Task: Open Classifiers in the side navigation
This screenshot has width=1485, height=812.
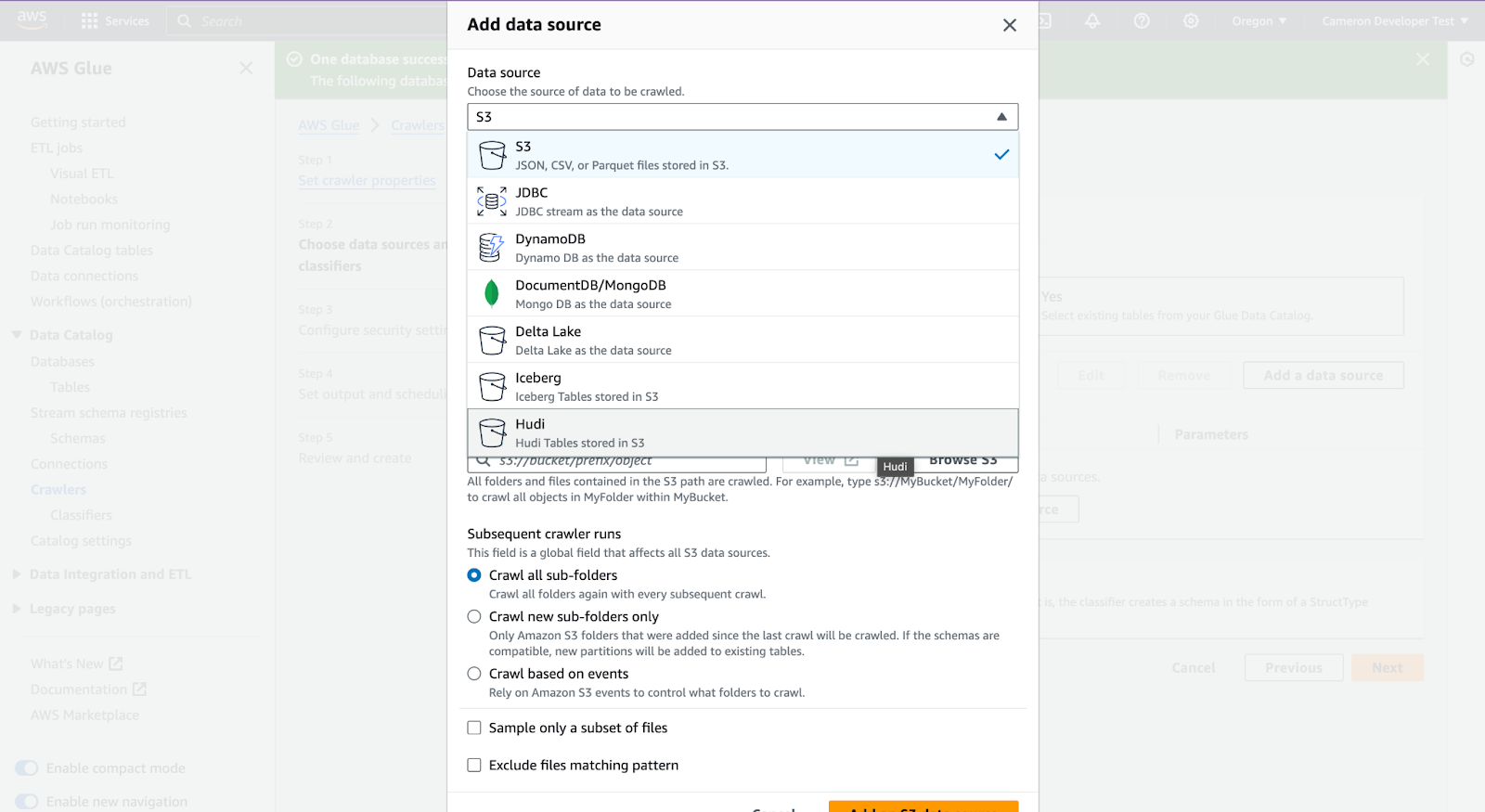Action: pyautogui.click(x=81, y=515)
